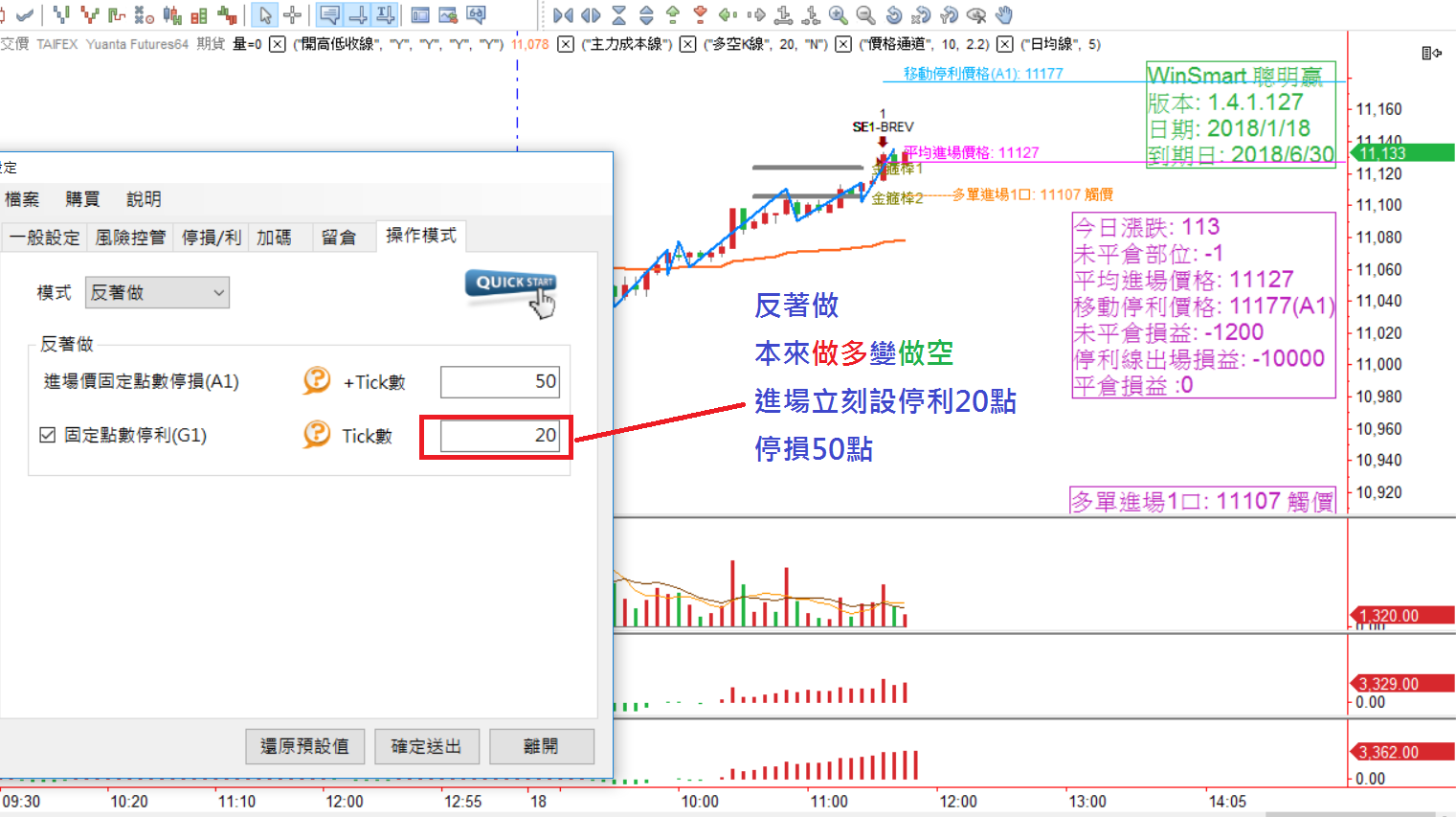Click the binoculars inspector window icon

tap(476, 14)
